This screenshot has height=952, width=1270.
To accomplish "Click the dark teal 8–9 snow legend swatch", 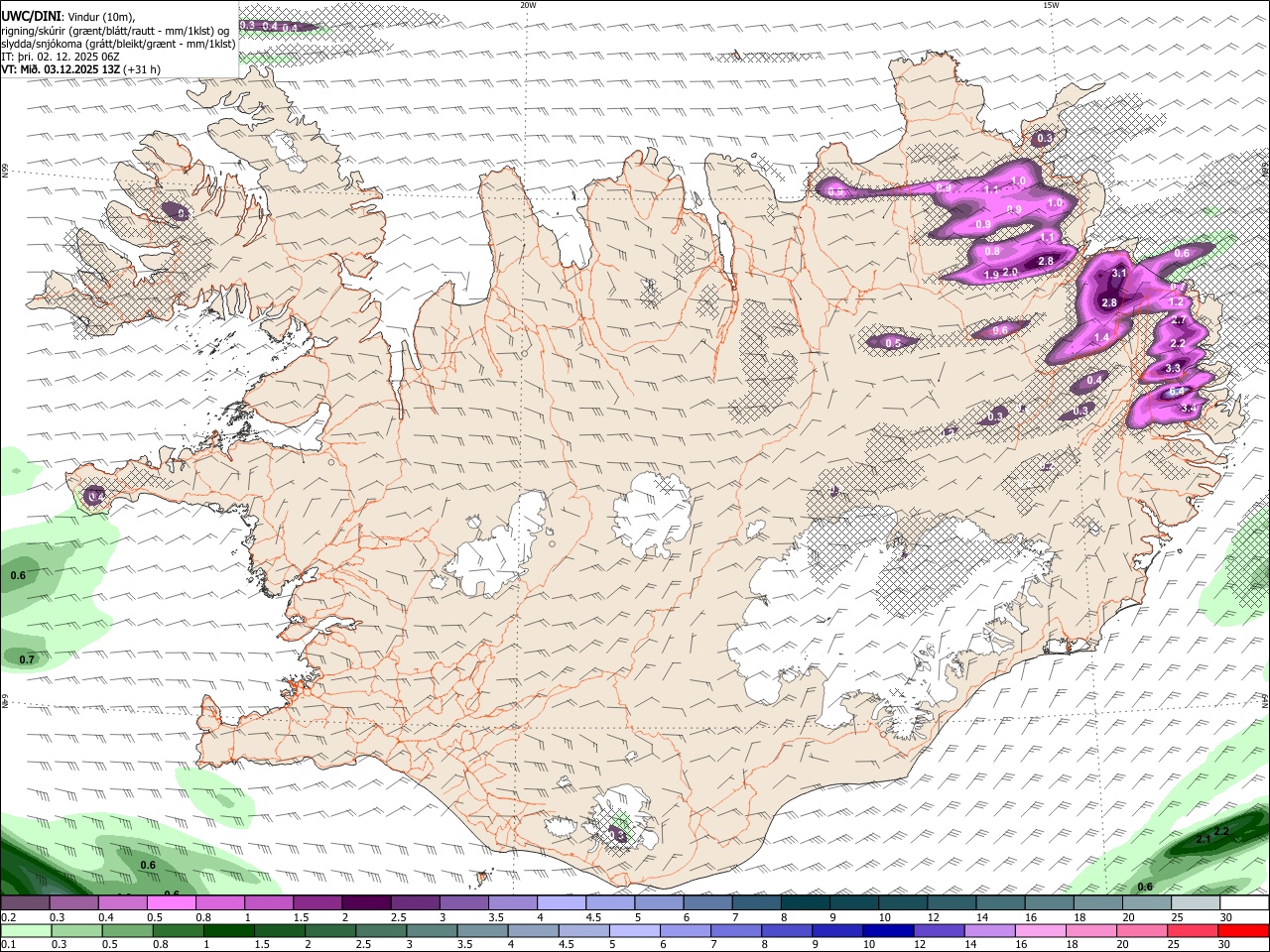I will tap(805, 903).
